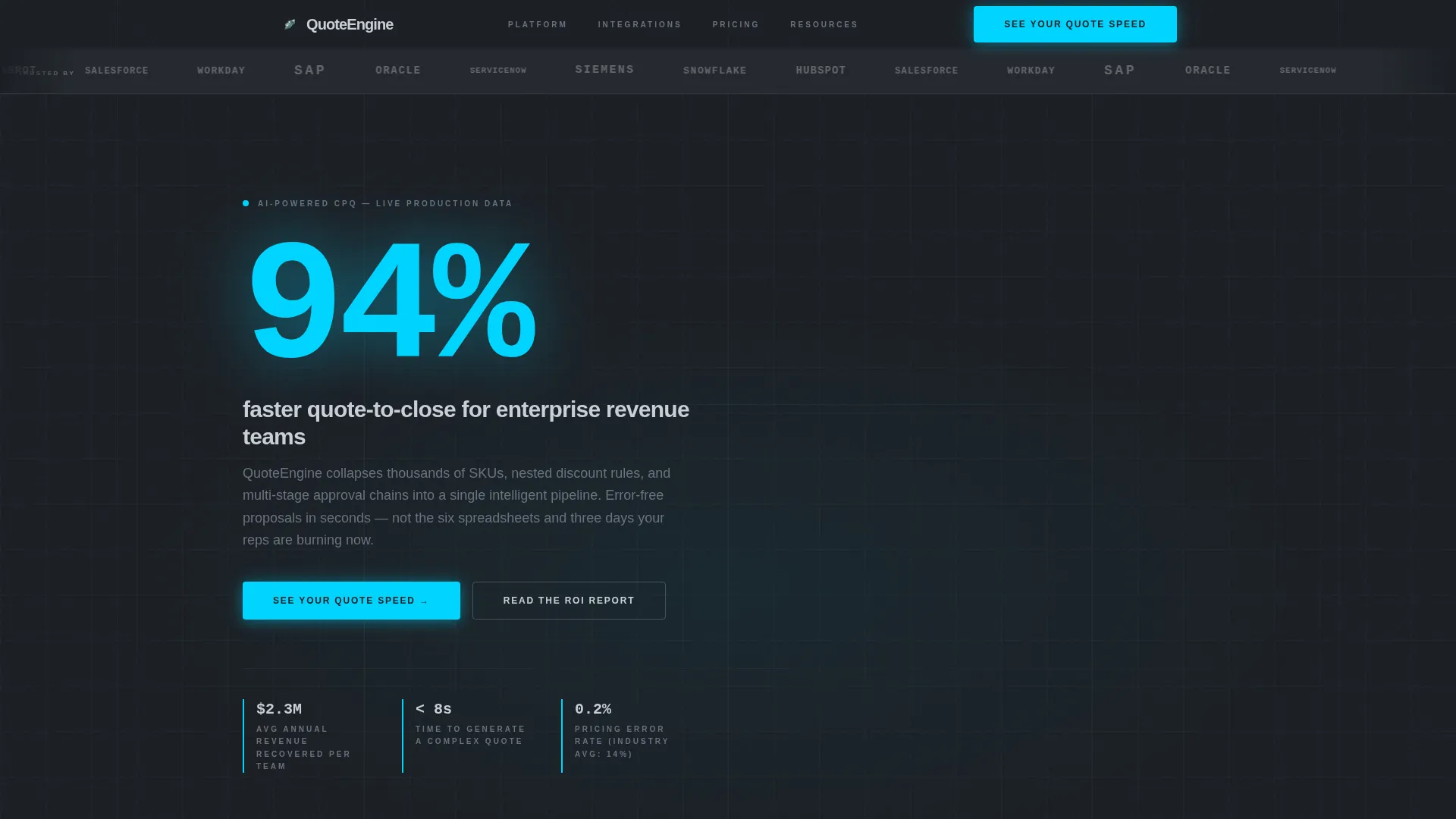The height and width of the screenshot is (819, 1456).
Task: Click the 0.2% stat value
Action: (593, 709)
